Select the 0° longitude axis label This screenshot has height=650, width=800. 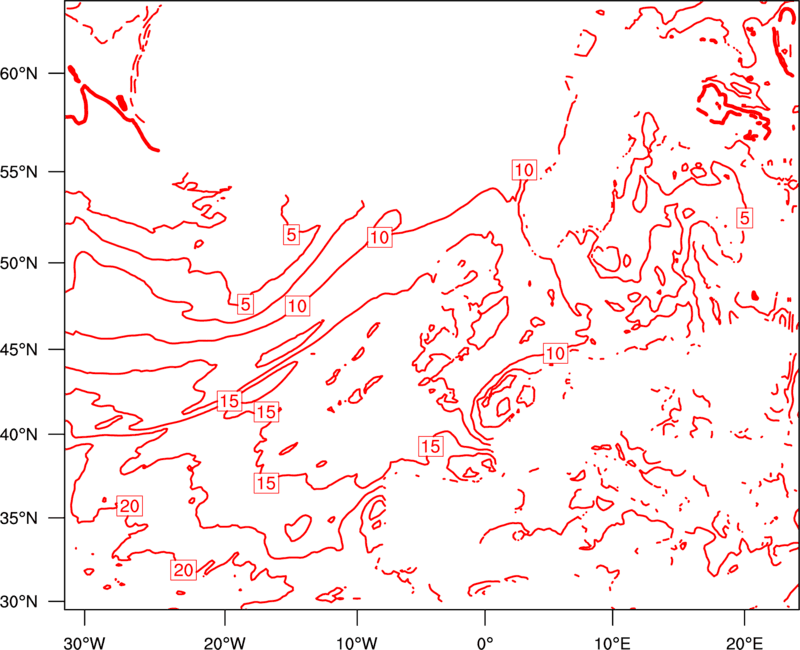[485, 642]
